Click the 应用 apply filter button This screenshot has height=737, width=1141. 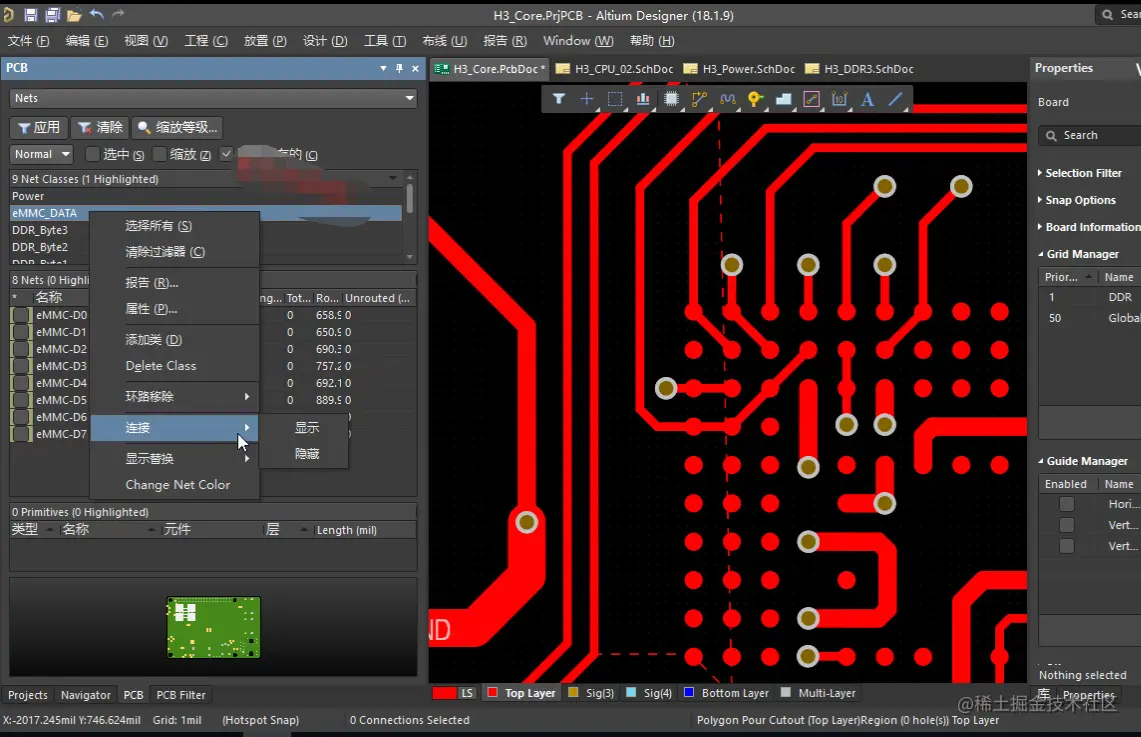point(39,127)
